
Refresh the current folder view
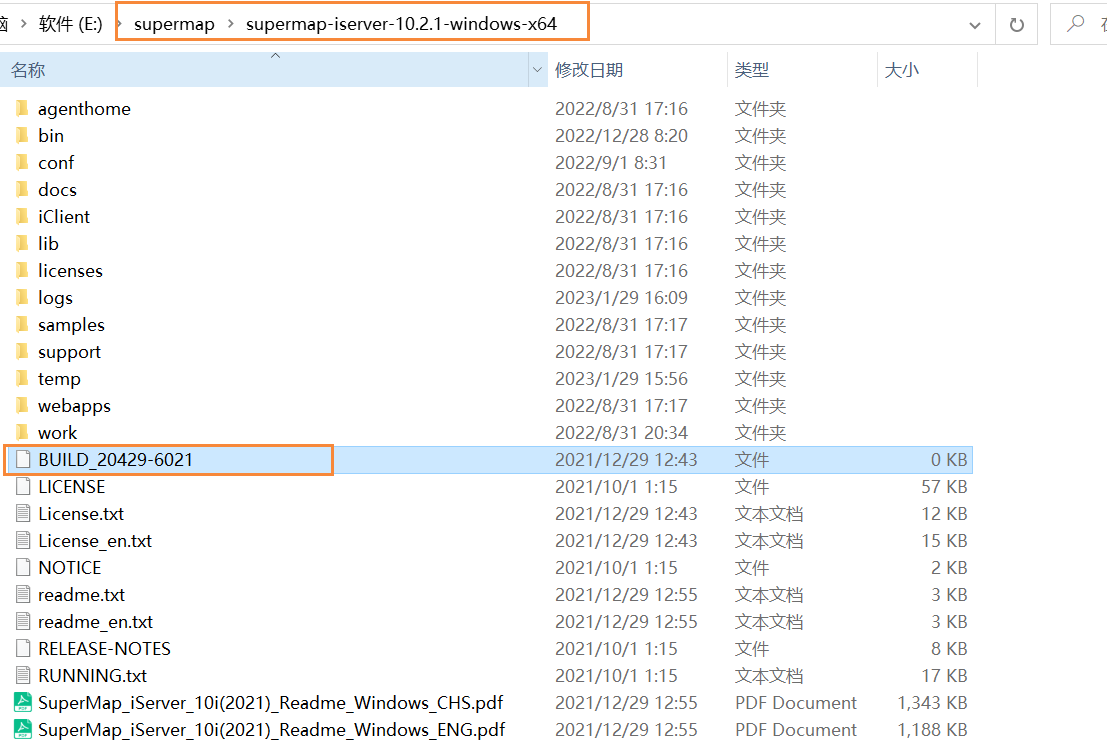pos(1017,25)
